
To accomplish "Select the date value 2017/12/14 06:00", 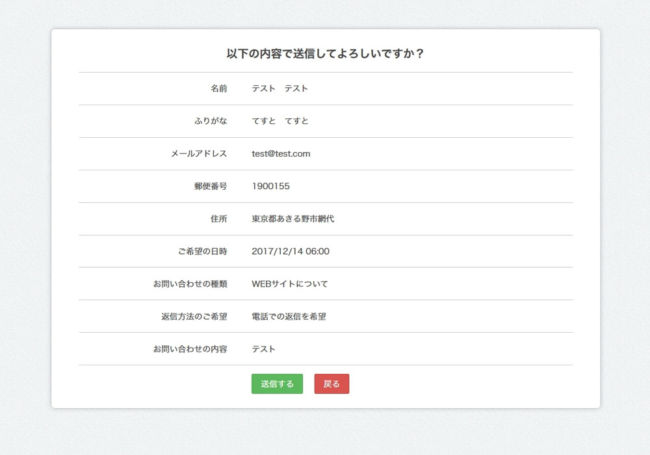I will [x=291, y=251].
